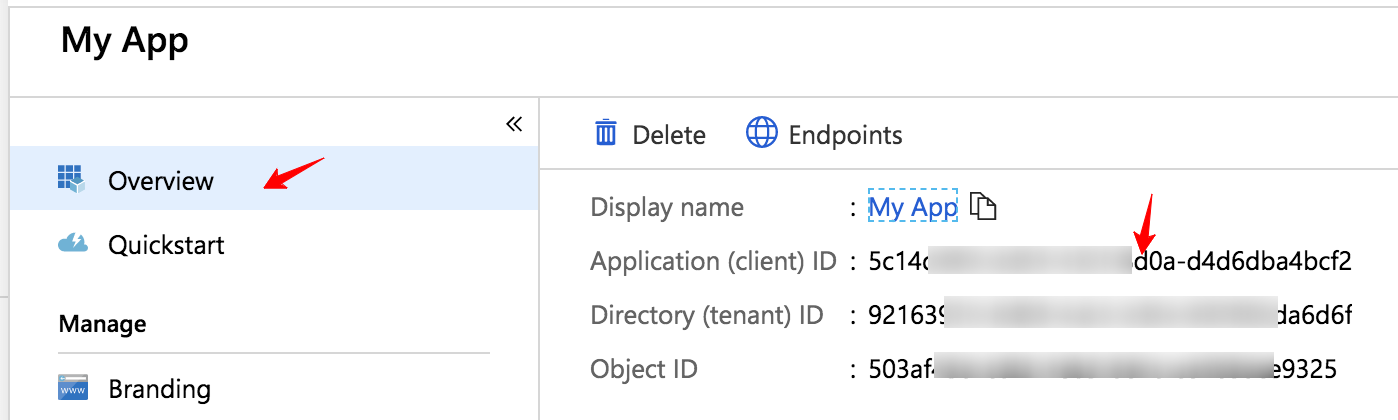Open Endpoints from the toolbar
Image resolution: width=1398 pixels, height=420 pixels.
845,135
